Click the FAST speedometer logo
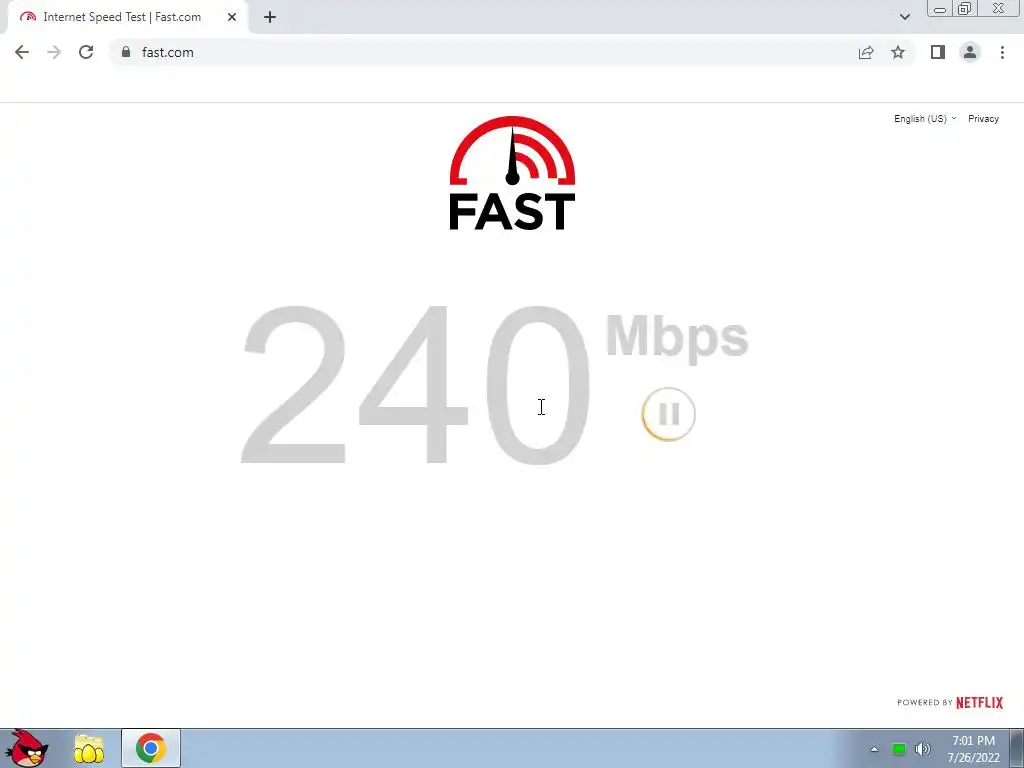 tap(512, 174)
